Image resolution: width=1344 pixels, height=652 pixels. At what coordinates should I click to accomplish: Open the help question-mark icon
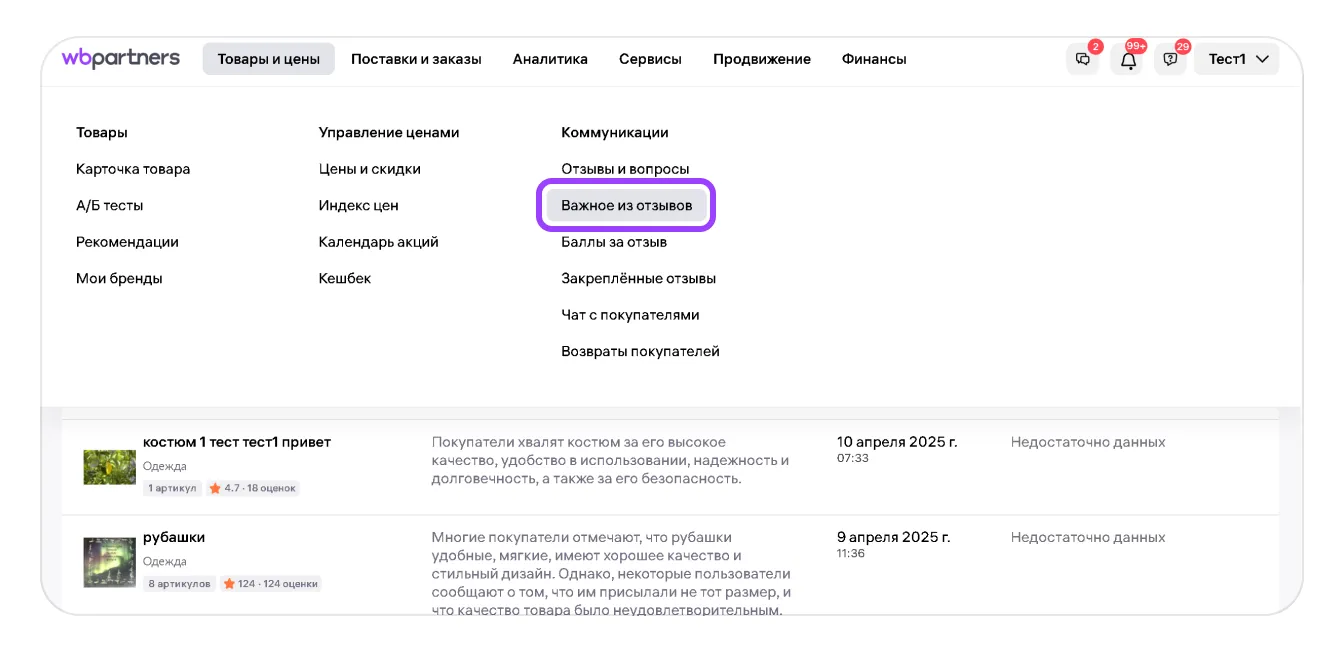(x=1171, y=59)
